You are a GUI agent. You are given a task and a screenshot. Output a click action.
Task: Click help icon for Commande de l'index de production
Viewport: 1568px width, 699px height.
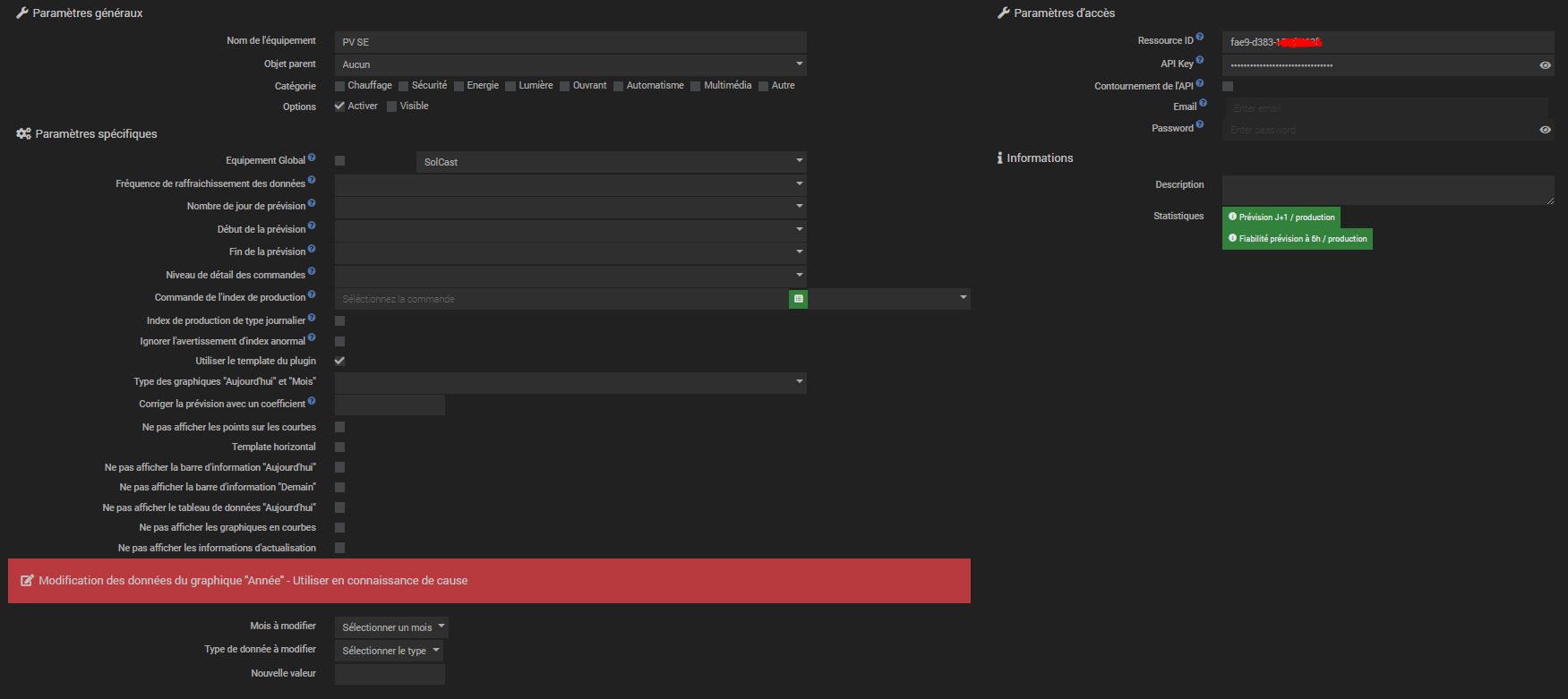312,294
